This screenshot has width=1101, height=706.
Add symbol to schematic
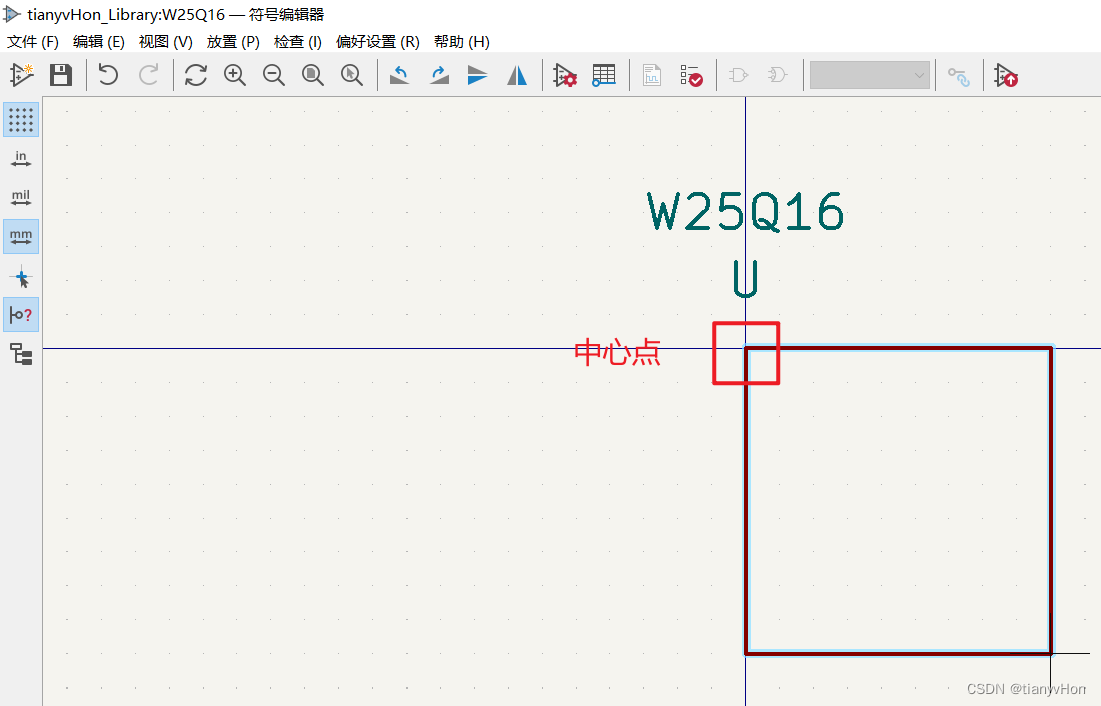click(x=1006, y=74)
